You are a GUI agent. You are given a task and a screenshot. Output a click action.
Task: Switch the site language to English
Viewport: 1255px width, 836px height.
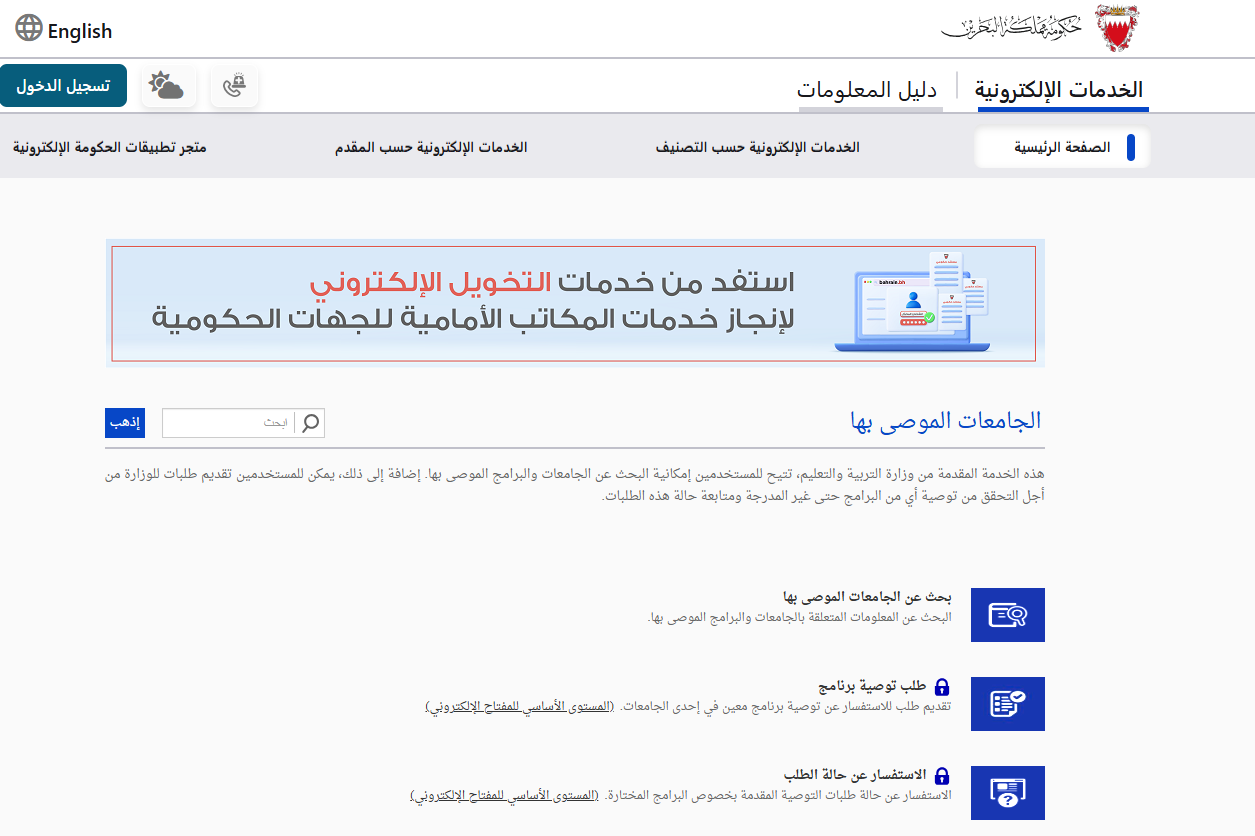(80, 32)
